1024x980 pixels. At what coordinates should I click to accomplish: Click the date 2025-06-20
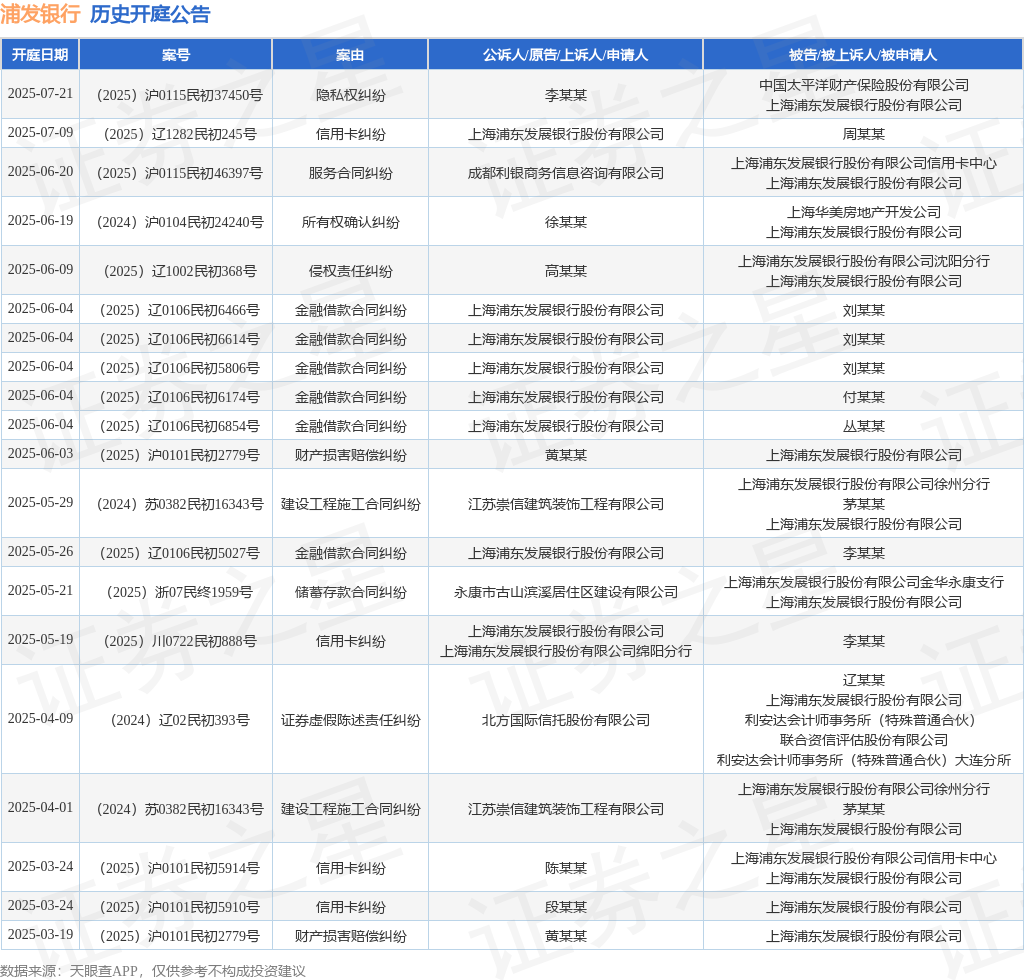tap(40, 171)
